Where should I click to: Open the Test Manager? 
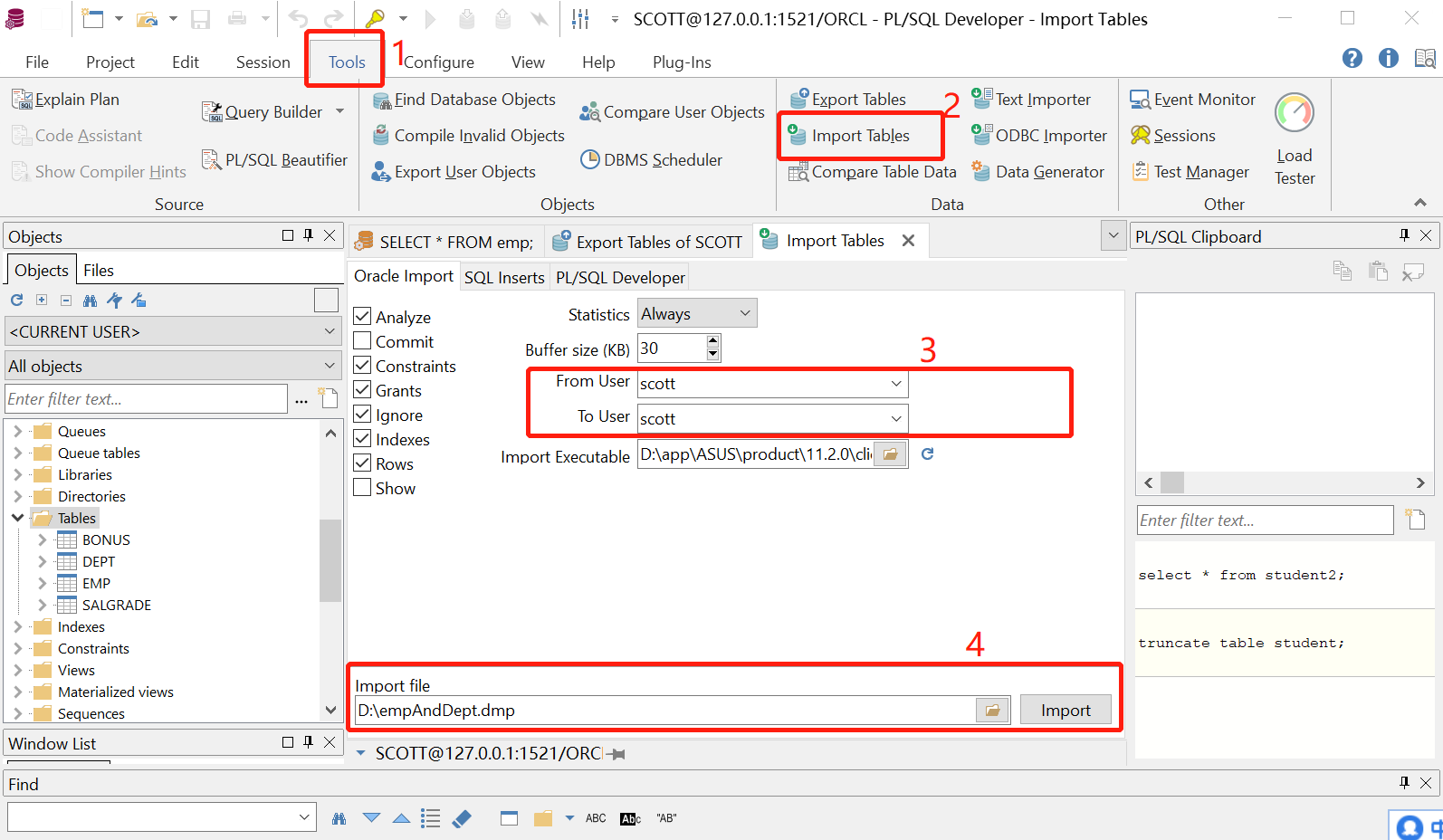point(1190,172)
